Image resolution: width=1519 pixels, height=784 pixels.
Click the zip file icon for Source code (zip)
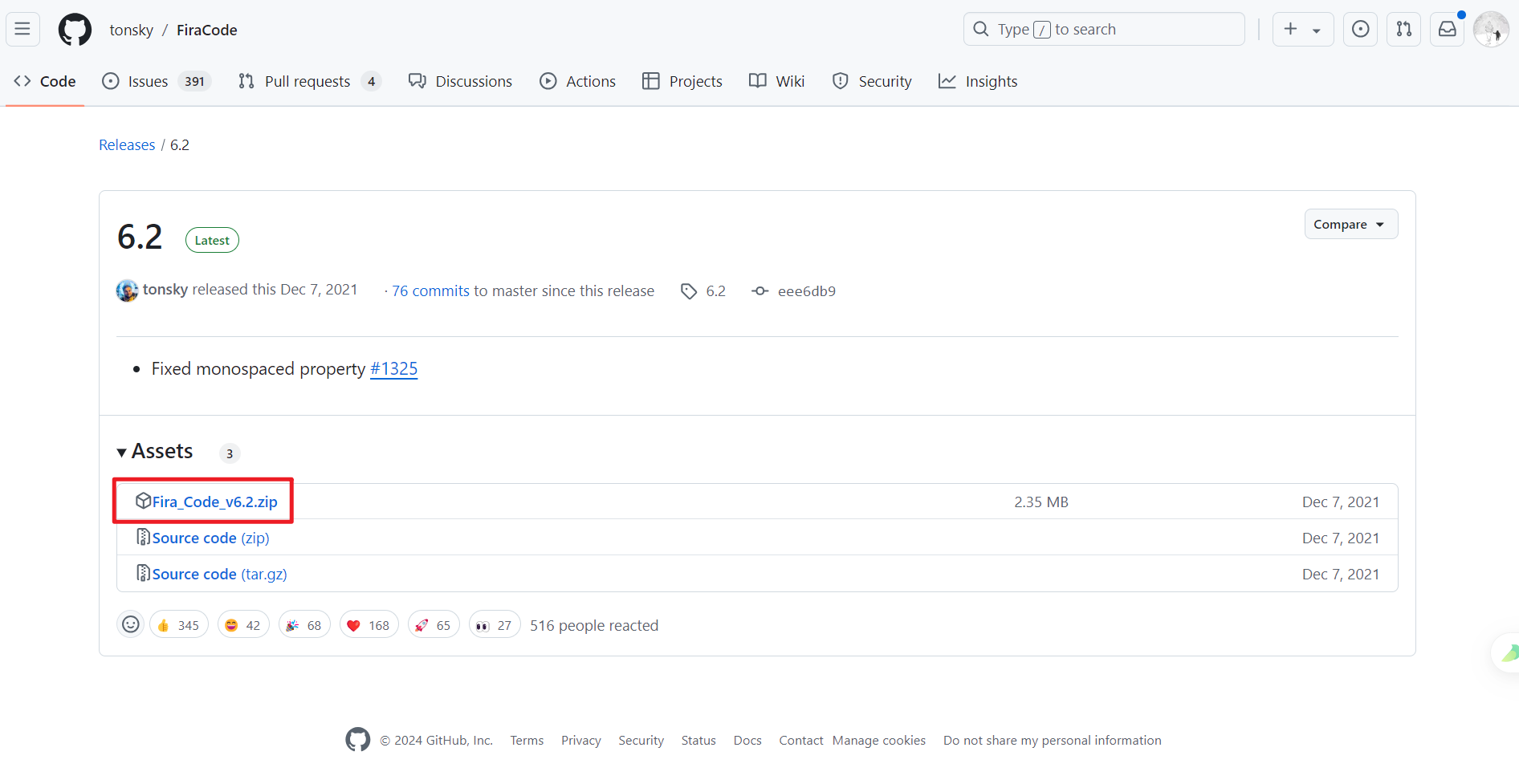tap(144, 537)
